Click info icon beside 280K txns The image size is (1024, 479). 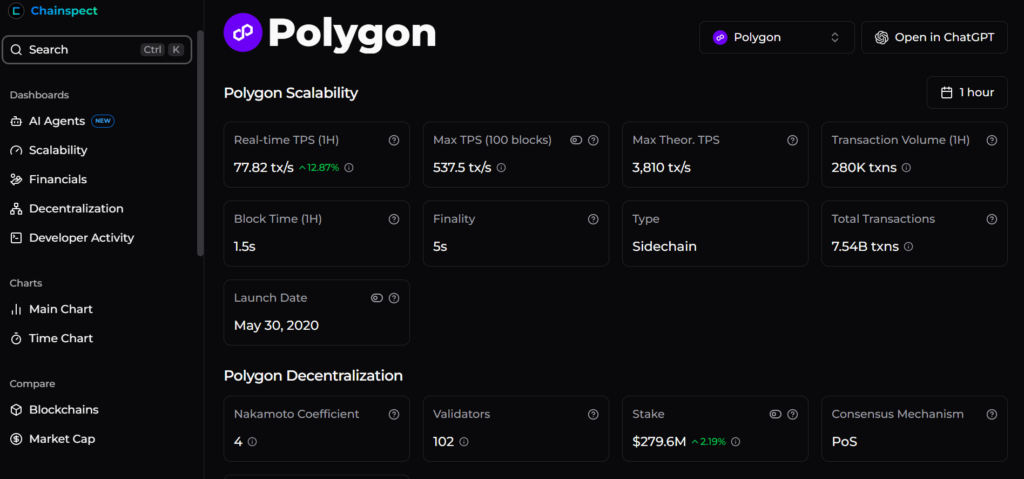pos(906,167)
